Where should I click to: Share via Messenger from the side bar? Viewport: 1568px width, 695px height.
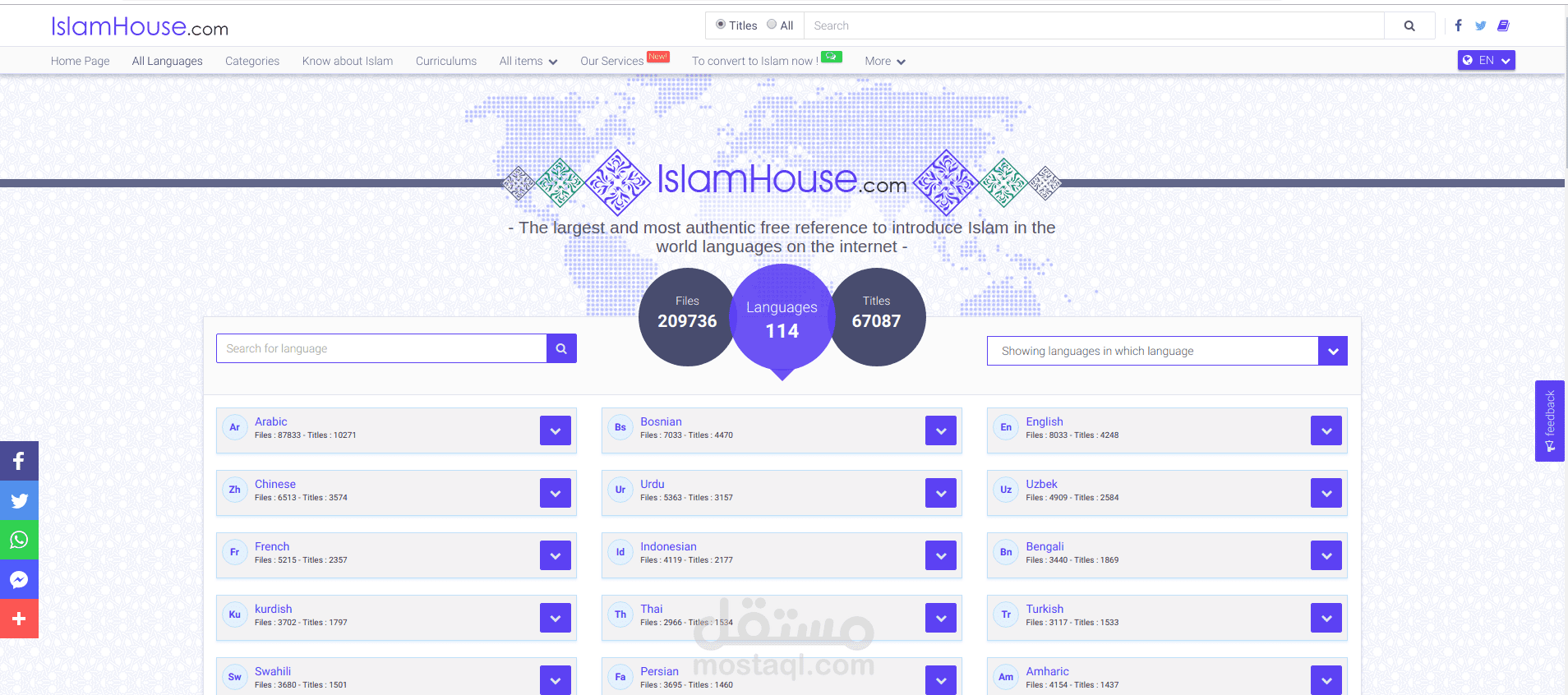point(19,579)
